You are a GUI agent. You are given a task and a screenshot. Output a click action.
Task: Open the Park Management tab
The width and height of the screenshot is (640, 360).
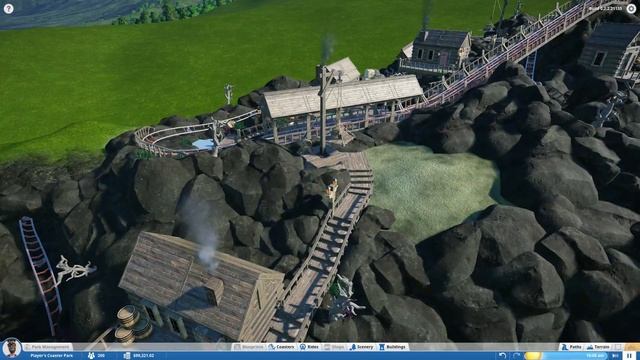[48, 347]
